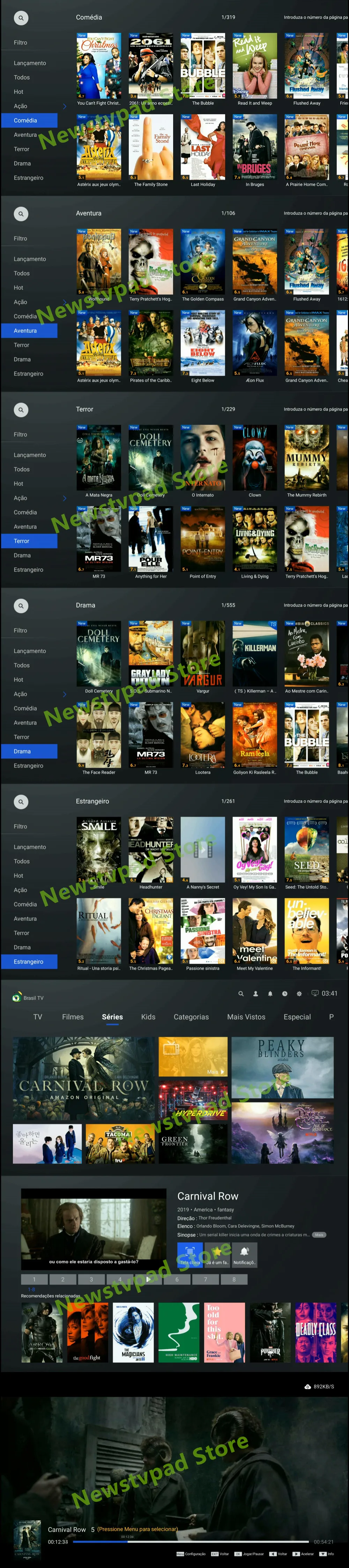Expand the Ação chevron in Terror sidebar
Image resolution: width=349 pixels, height=1568 pixels.
click(65, 498)
